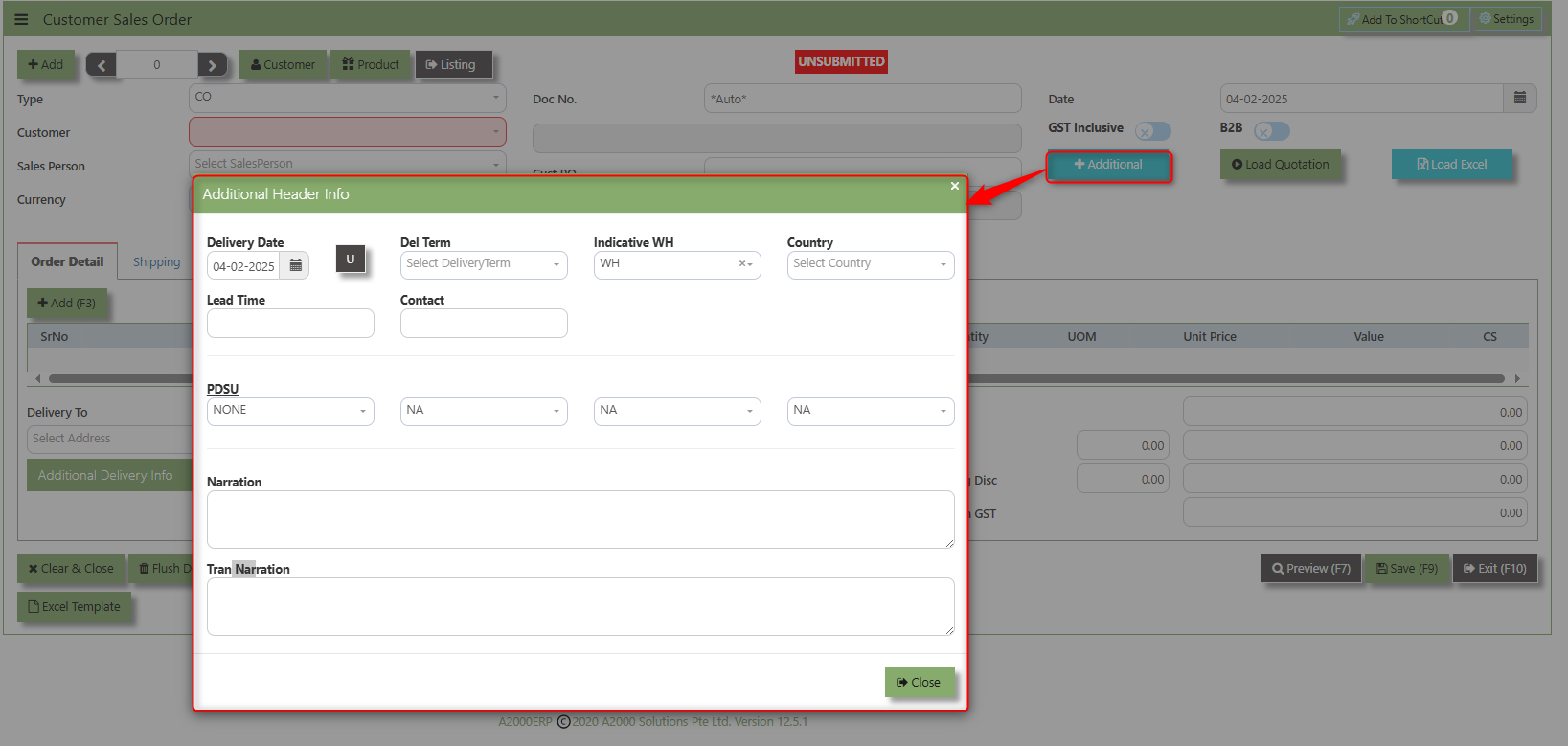1568x746 pixels.
Task: Open Delivery Date calendar picker
Action: pyautogui.click(x=296, y=265)
